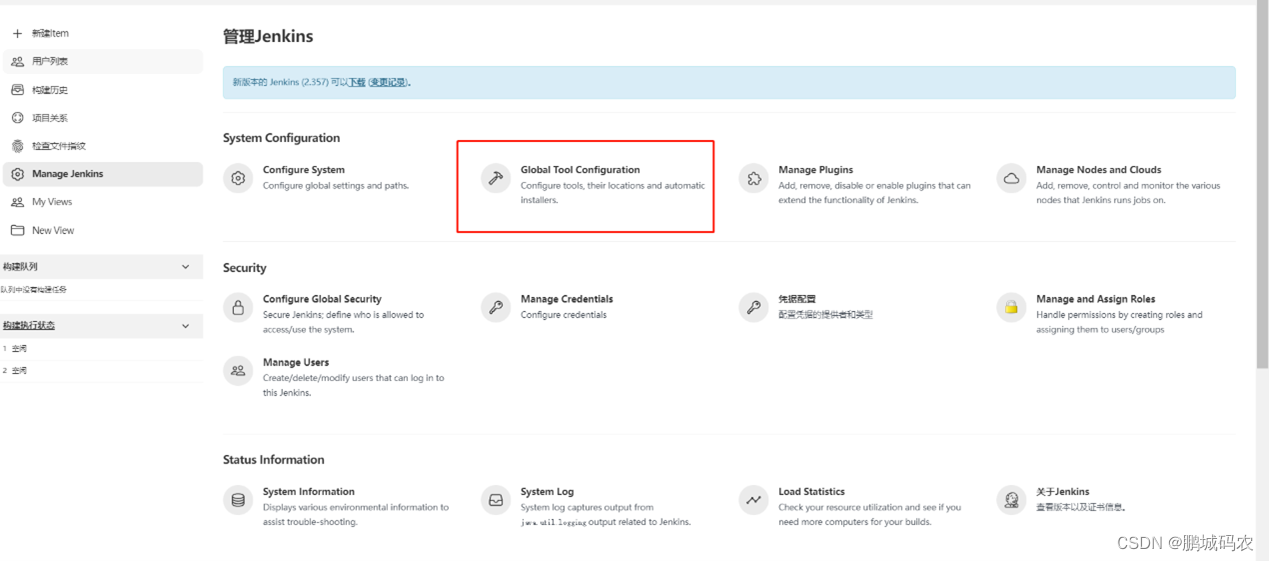Open Global Tool Configuration hammer icon
The image size is (1269, 561).
click(496, 179)
